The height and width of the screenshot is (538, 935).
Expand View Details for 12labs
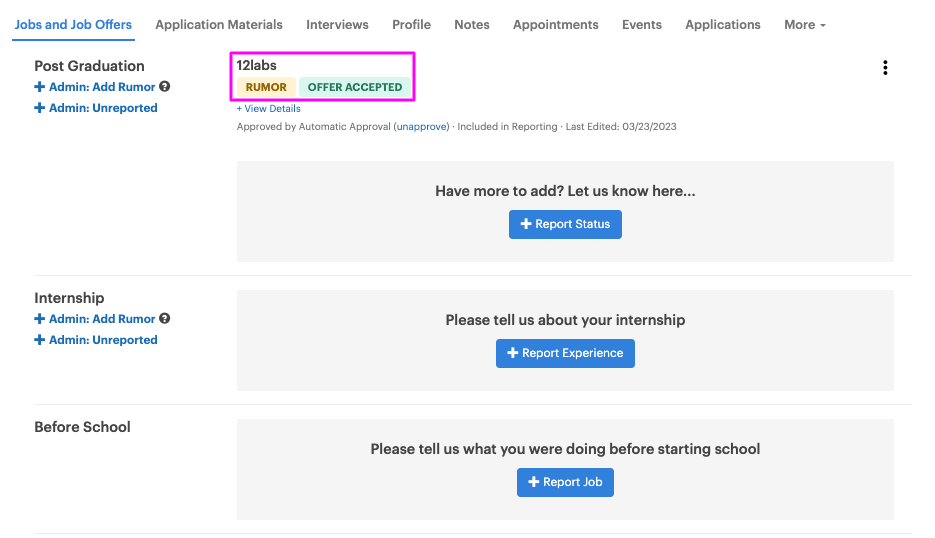coord(268,109)
